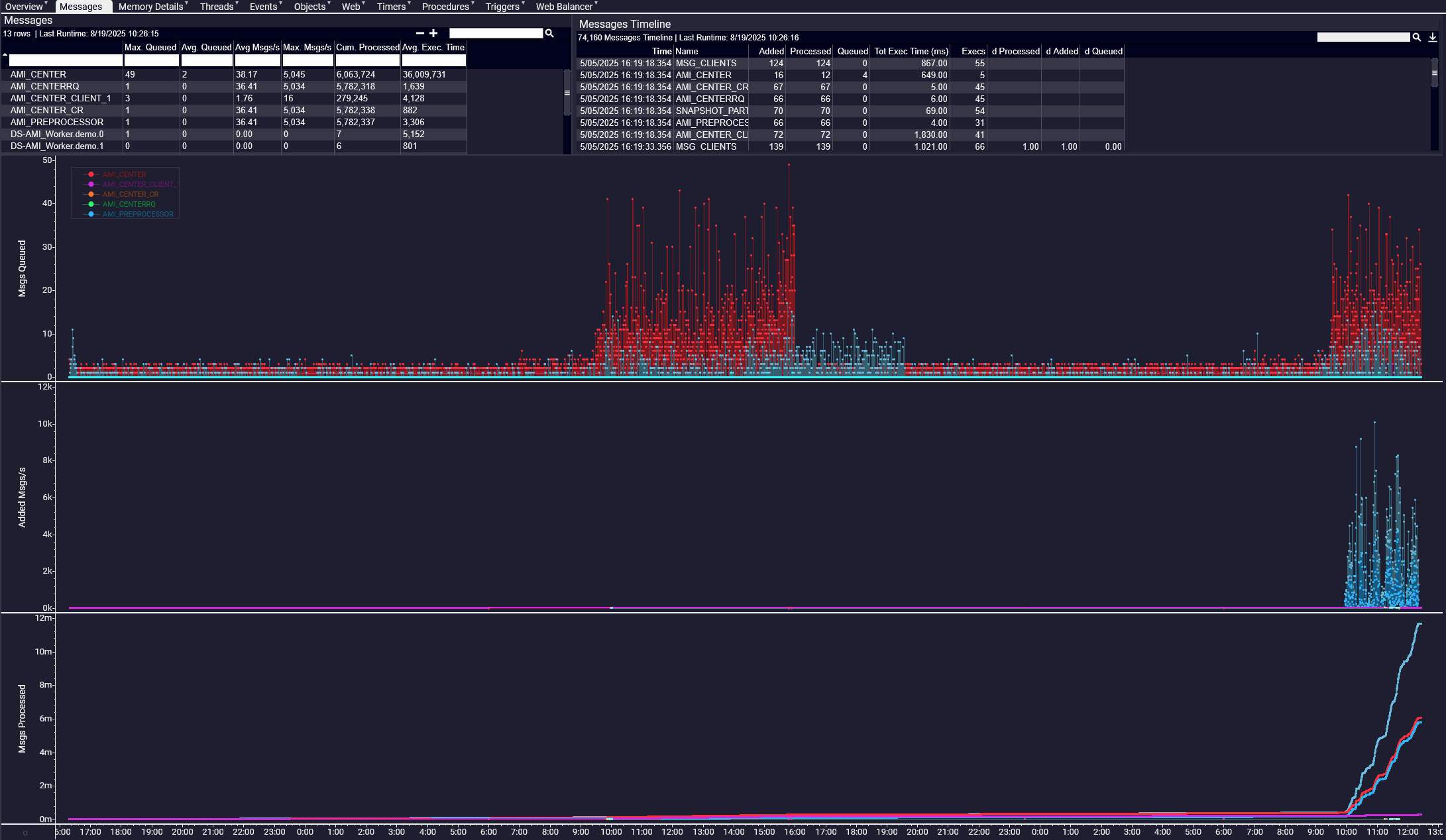Open the Overview tab dropdown arrow
The height and width of the screenshot is (840, 1446).
coord(46,4)
